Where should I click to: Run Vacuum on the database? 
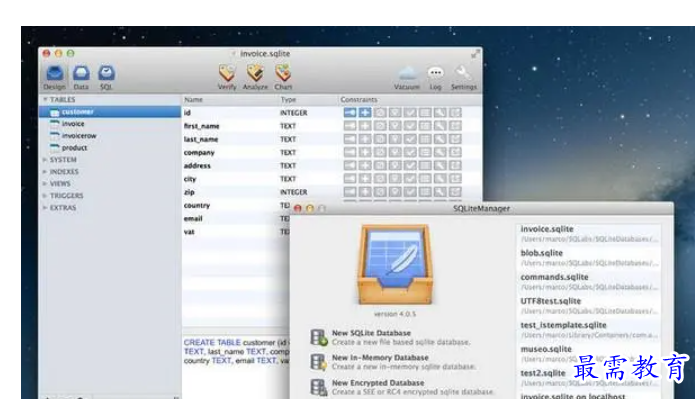(x=407, y=78)
